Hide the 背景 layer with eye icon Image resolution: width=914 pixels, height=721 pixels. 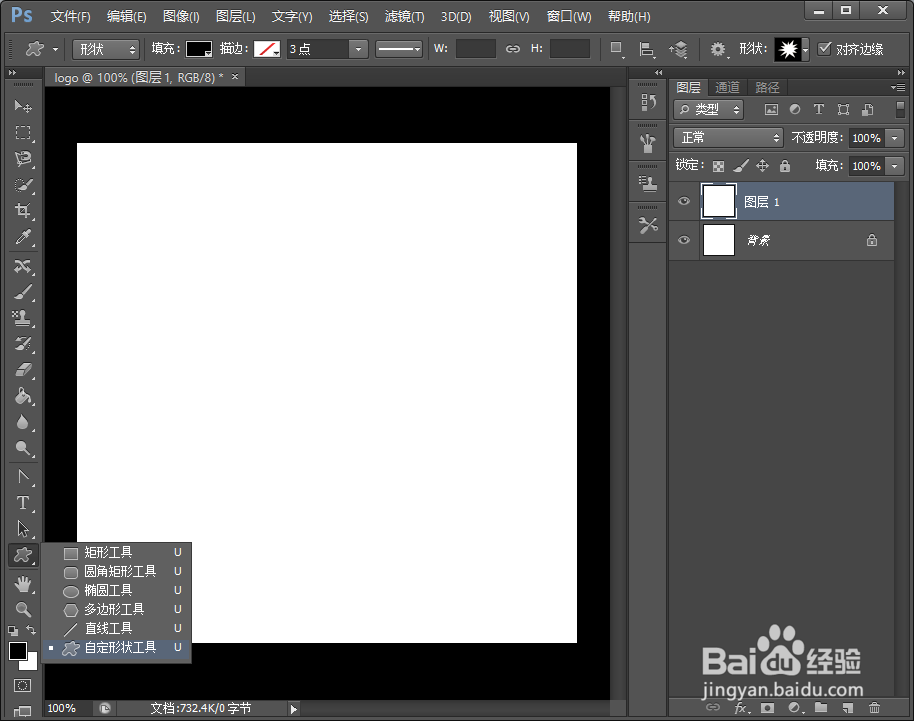coord(684,240)
